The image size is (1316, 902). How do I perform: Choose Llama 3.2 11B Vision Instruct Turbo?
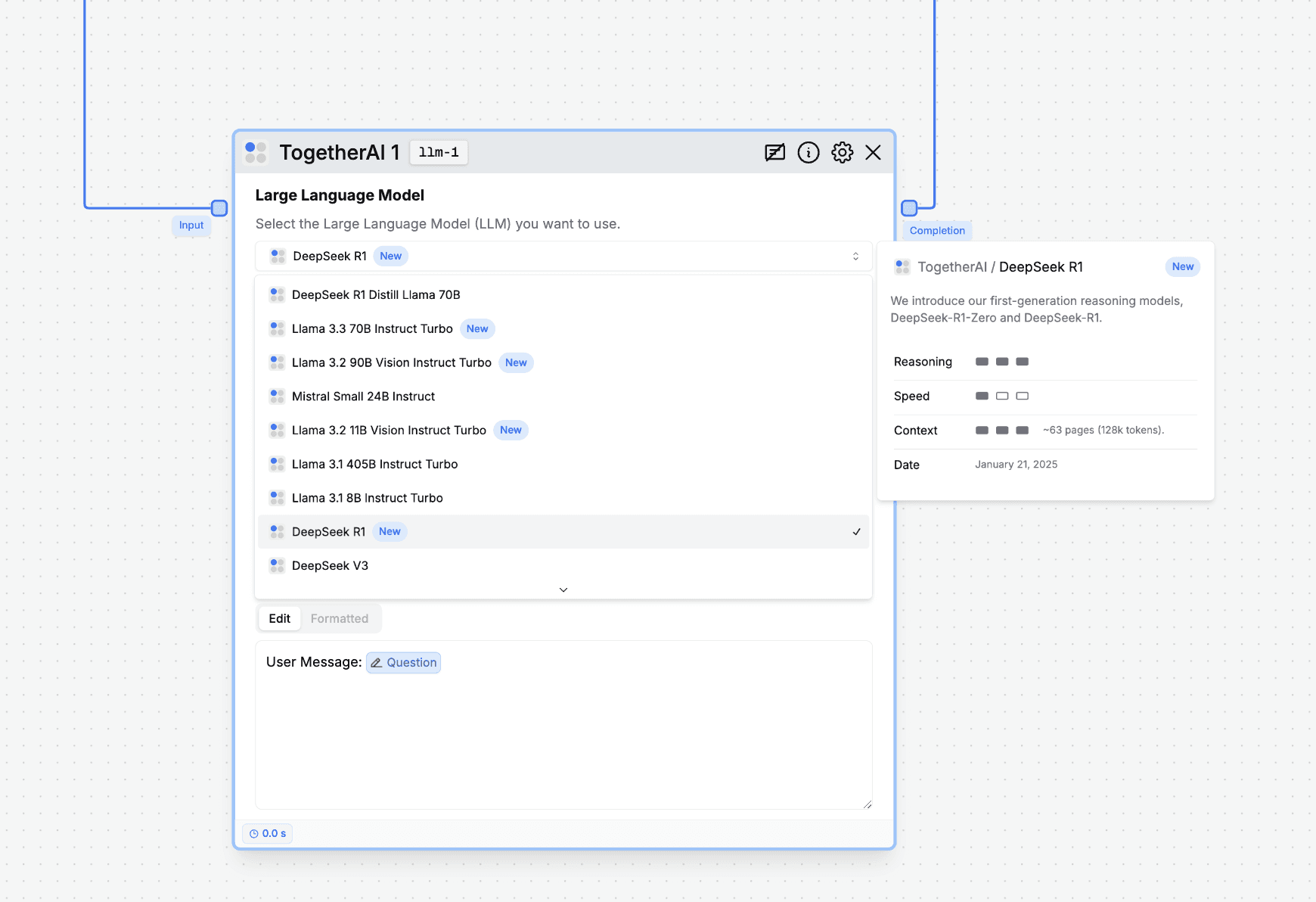click(563, 430)
